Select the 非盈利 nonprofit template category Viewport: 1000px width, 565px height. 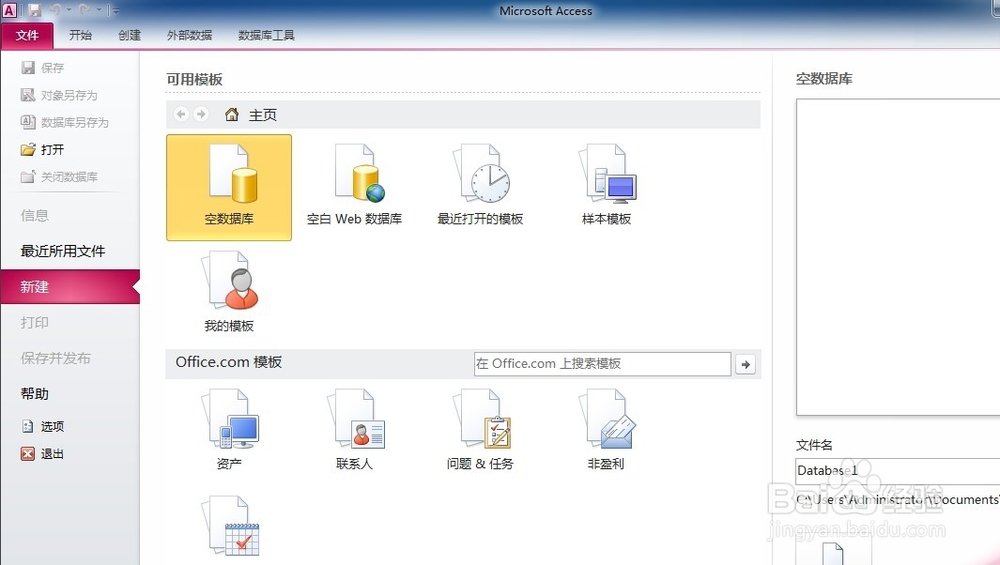(x=606, y=430)
